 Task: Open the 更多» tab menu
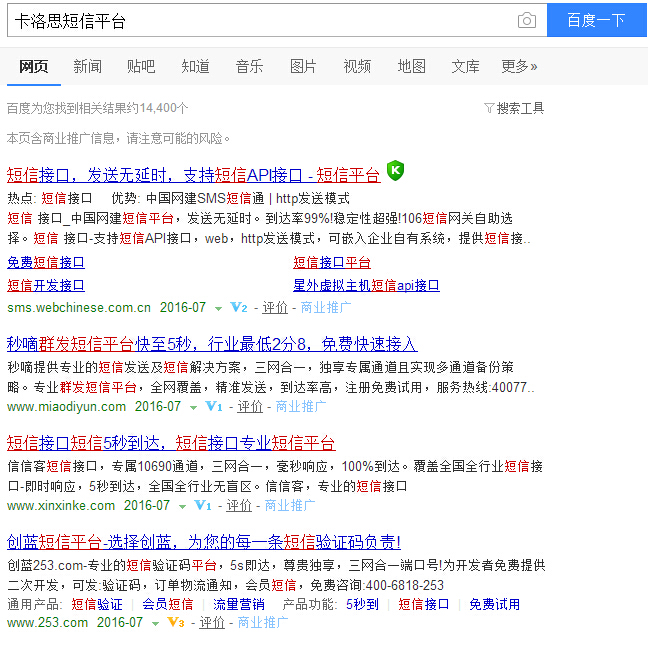pos(519,66)
